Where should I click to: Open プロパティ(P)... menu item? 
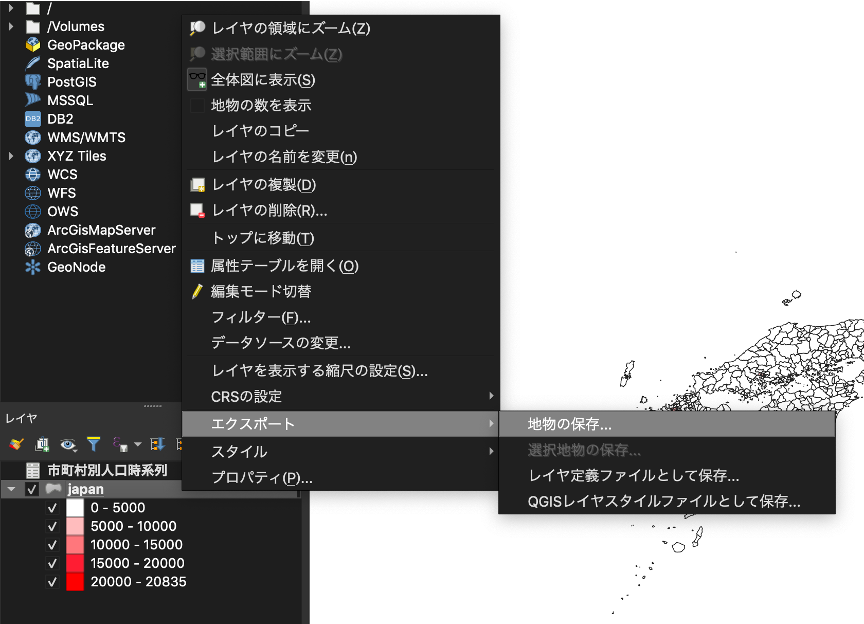(341, 477)
